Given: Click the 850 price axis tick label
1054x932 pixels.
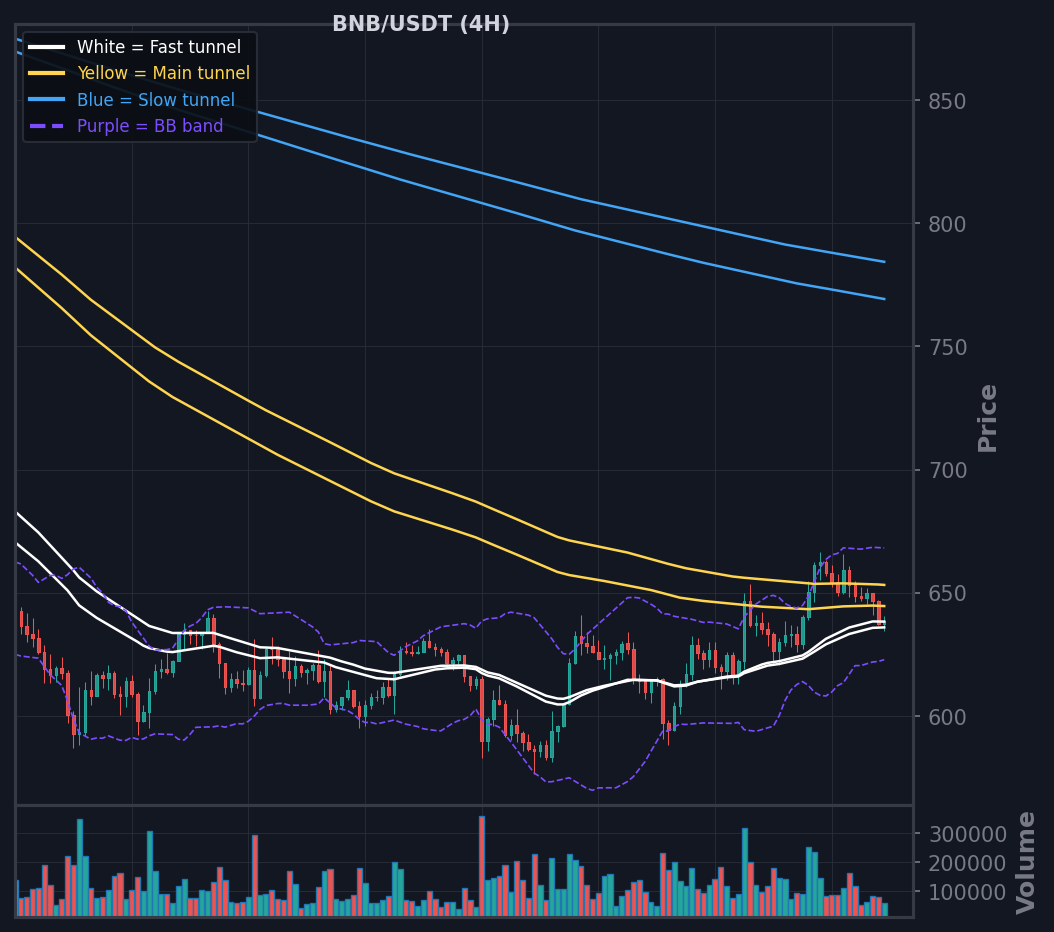Looking at the screenshot, I should click(946, 101).
